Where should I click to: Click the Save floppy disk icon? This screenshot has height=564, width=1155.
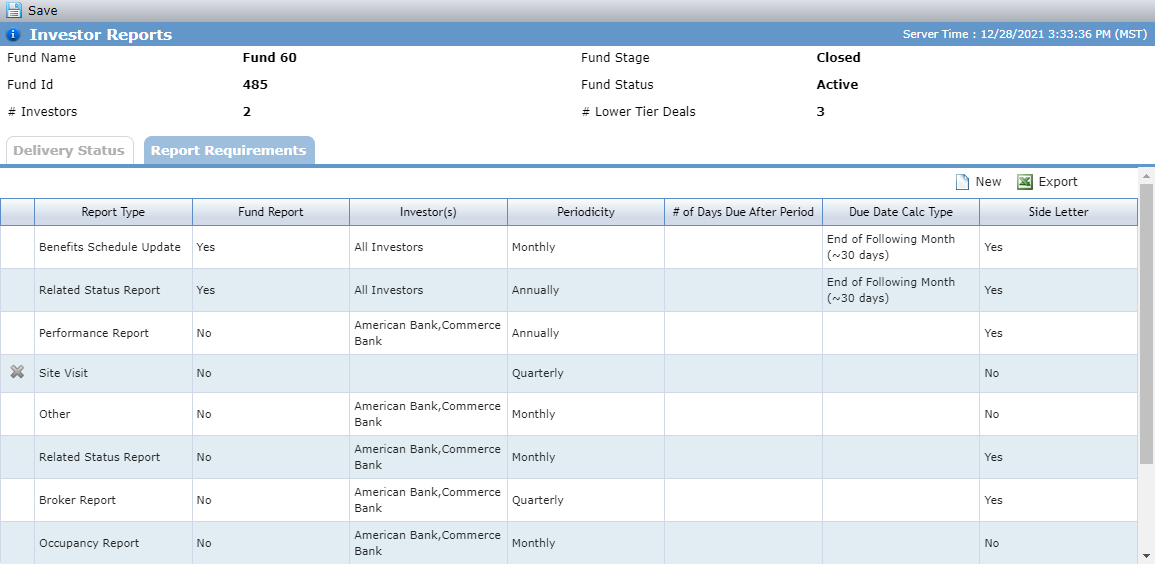(13, 10)
